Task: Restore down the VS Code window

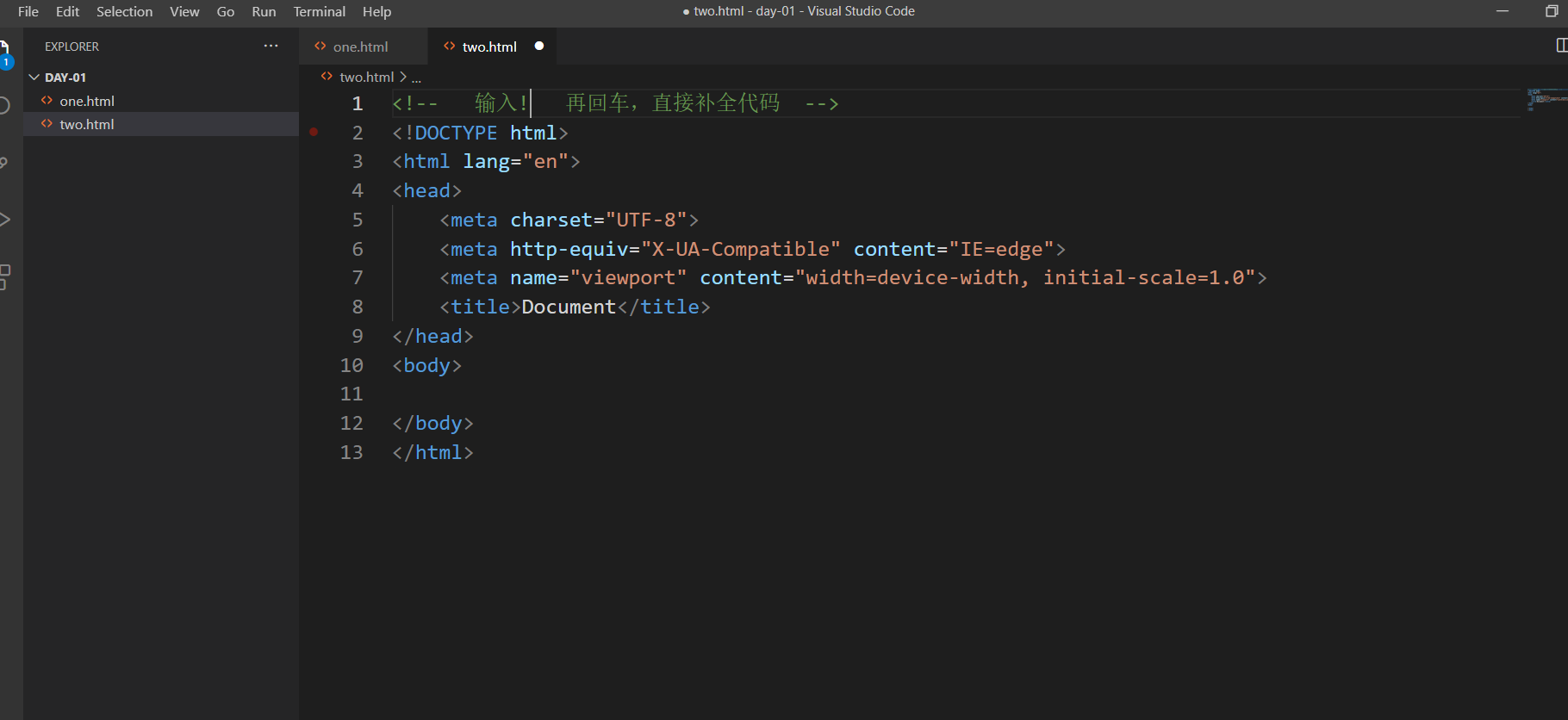Action: point(1552,11)
